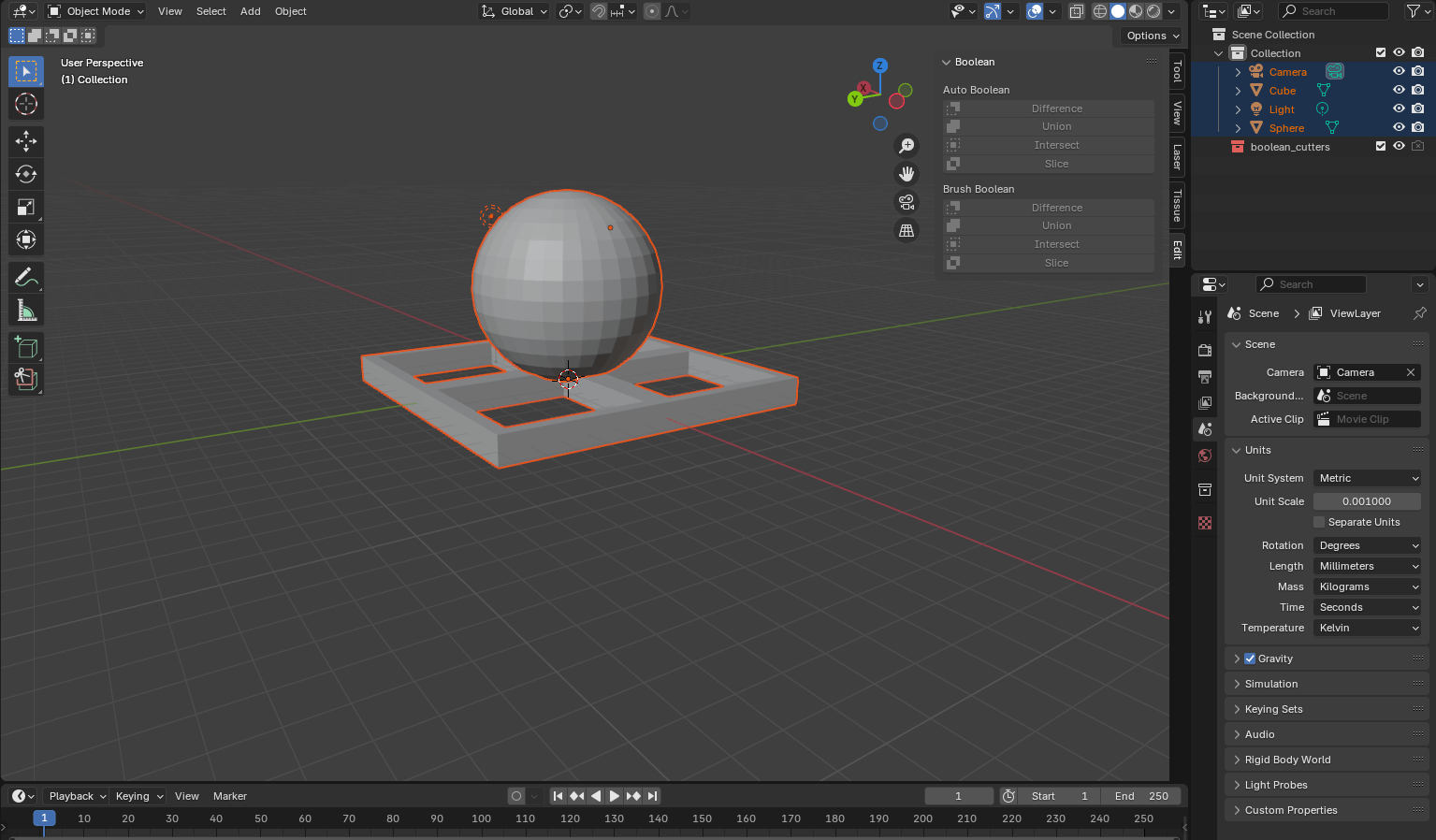Click Brush Boolean Intersect button
This screenshot has height=840, width=1436.
point(1049,244)
